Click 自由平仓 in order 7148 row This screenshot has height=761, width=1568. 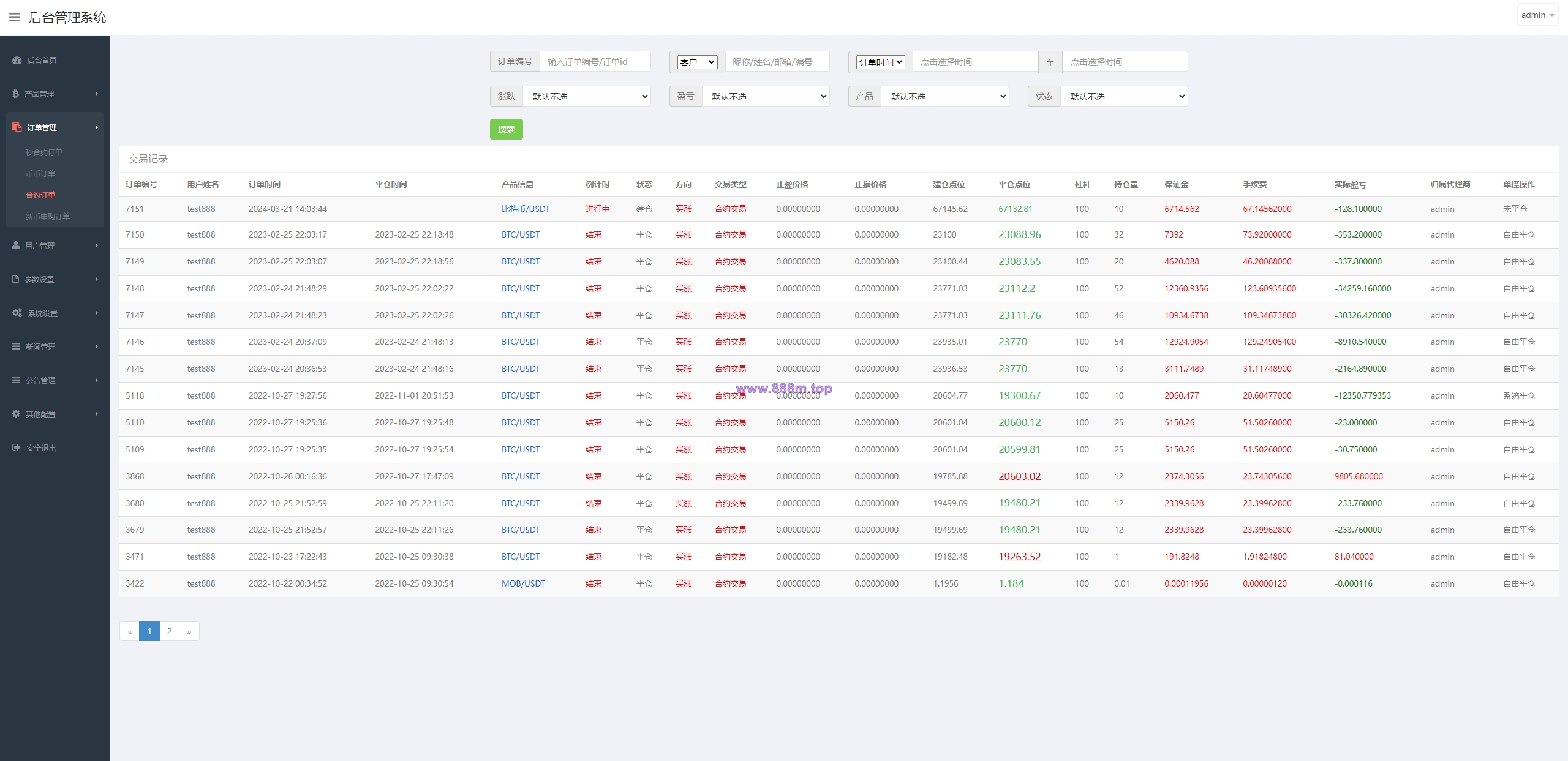pos(1519,288)
